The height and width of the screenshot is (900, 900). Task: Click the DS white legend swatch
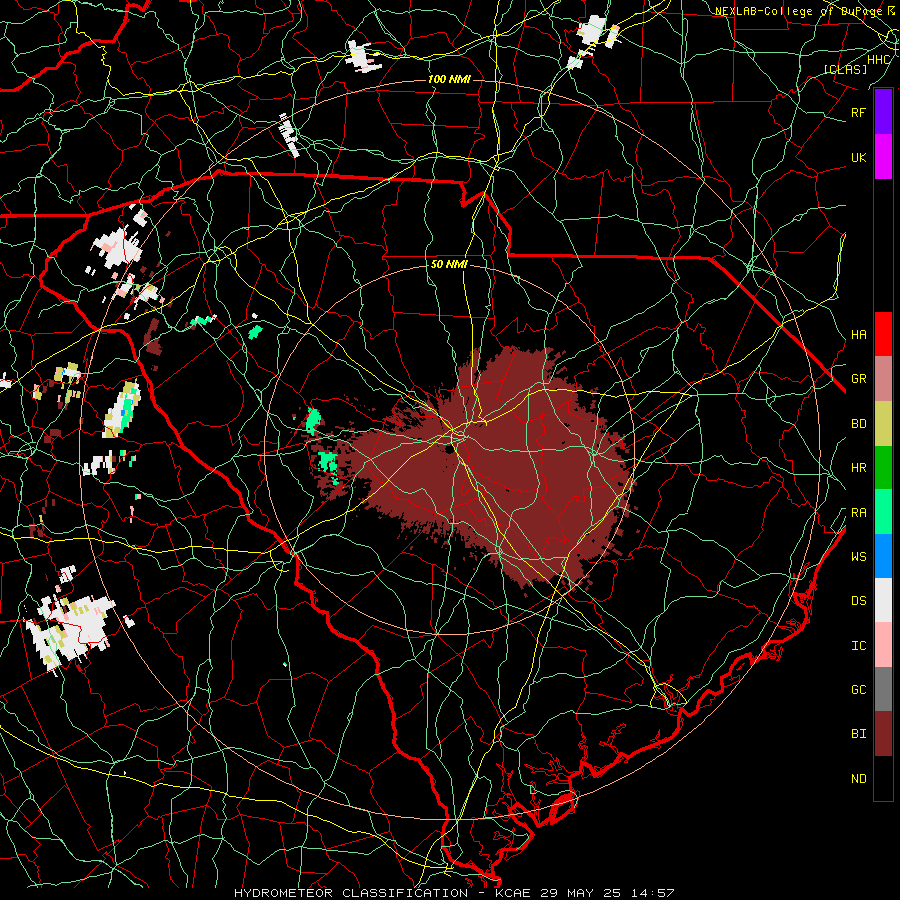click(883, 600)
